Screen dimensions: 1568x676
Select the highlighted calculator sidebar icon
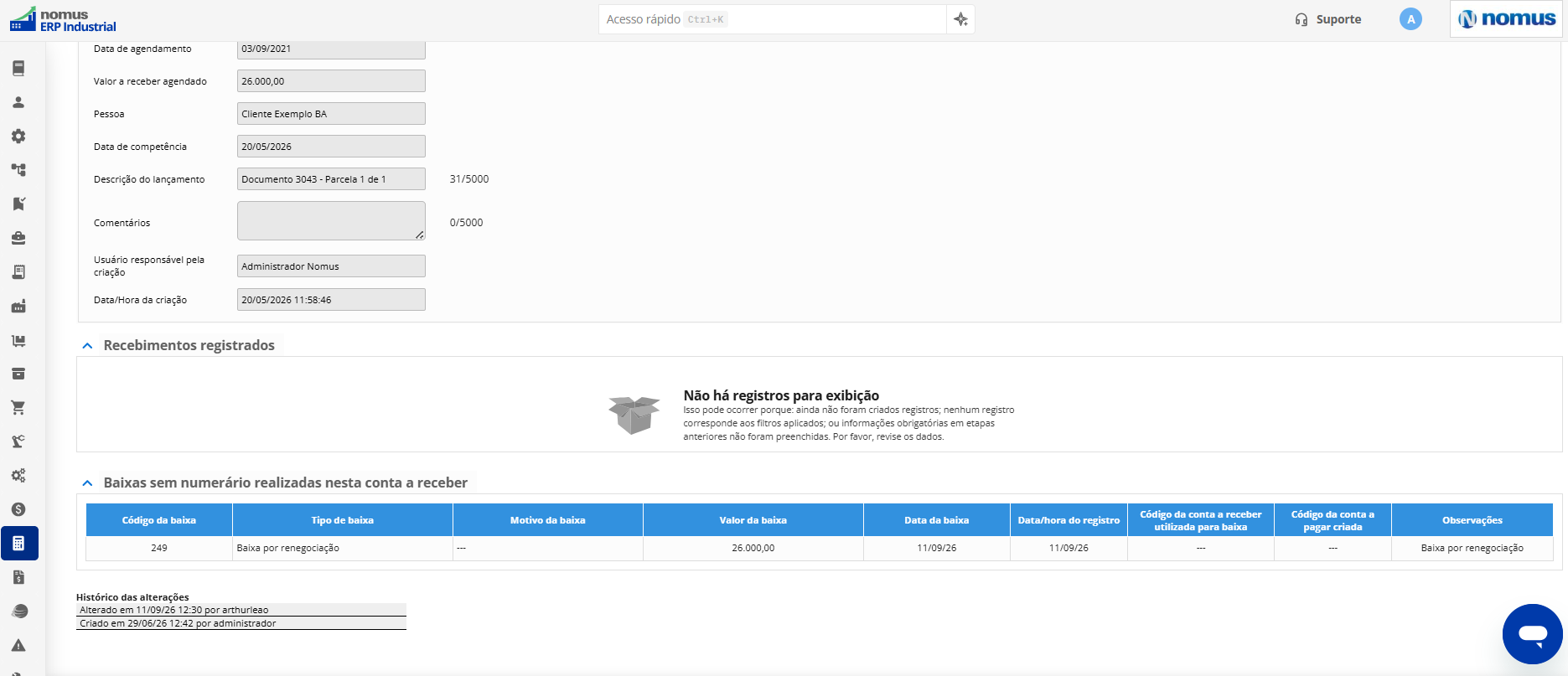click(19, 544)
